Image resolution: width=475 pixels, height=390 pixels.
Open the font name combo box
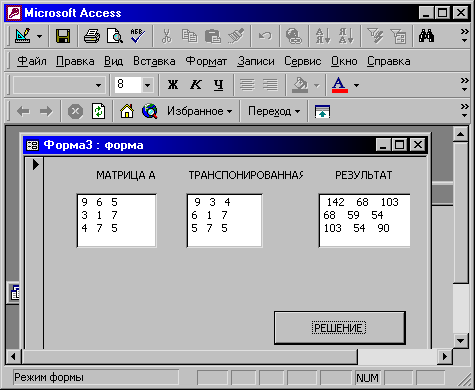coord(59,85)
